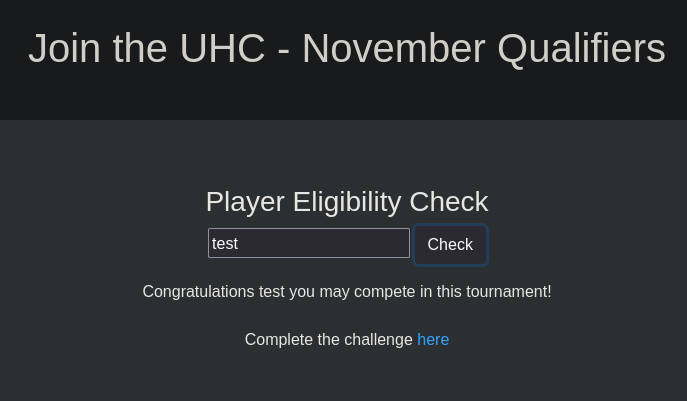Click the word "Check" in the section heading
687x401 pixels.
point(449,202)
